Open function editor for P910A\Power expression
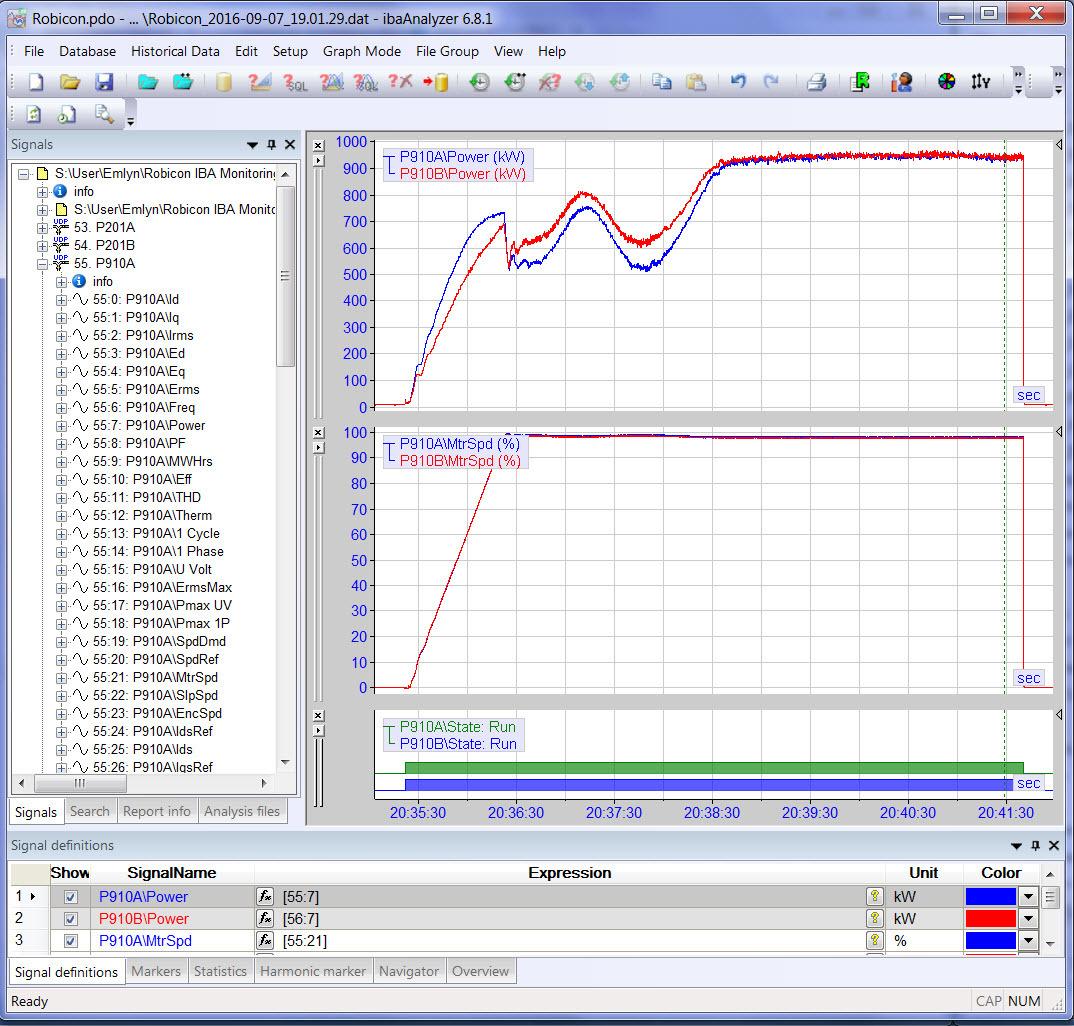Image resolution: width=1074 pixels, height=1026 pixels. point(264,897)
